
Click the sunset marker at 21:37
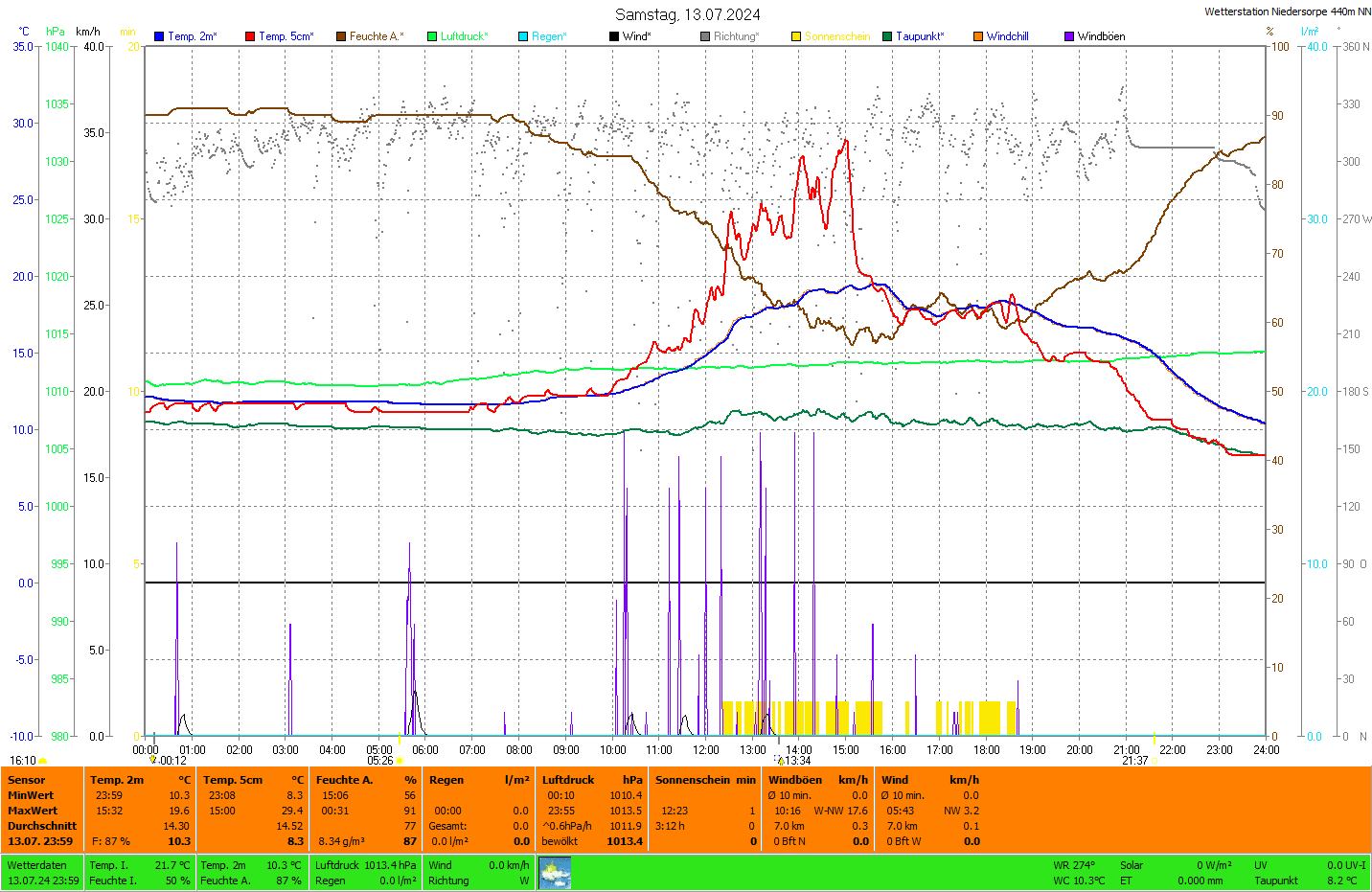click(x=1154, y=761)
